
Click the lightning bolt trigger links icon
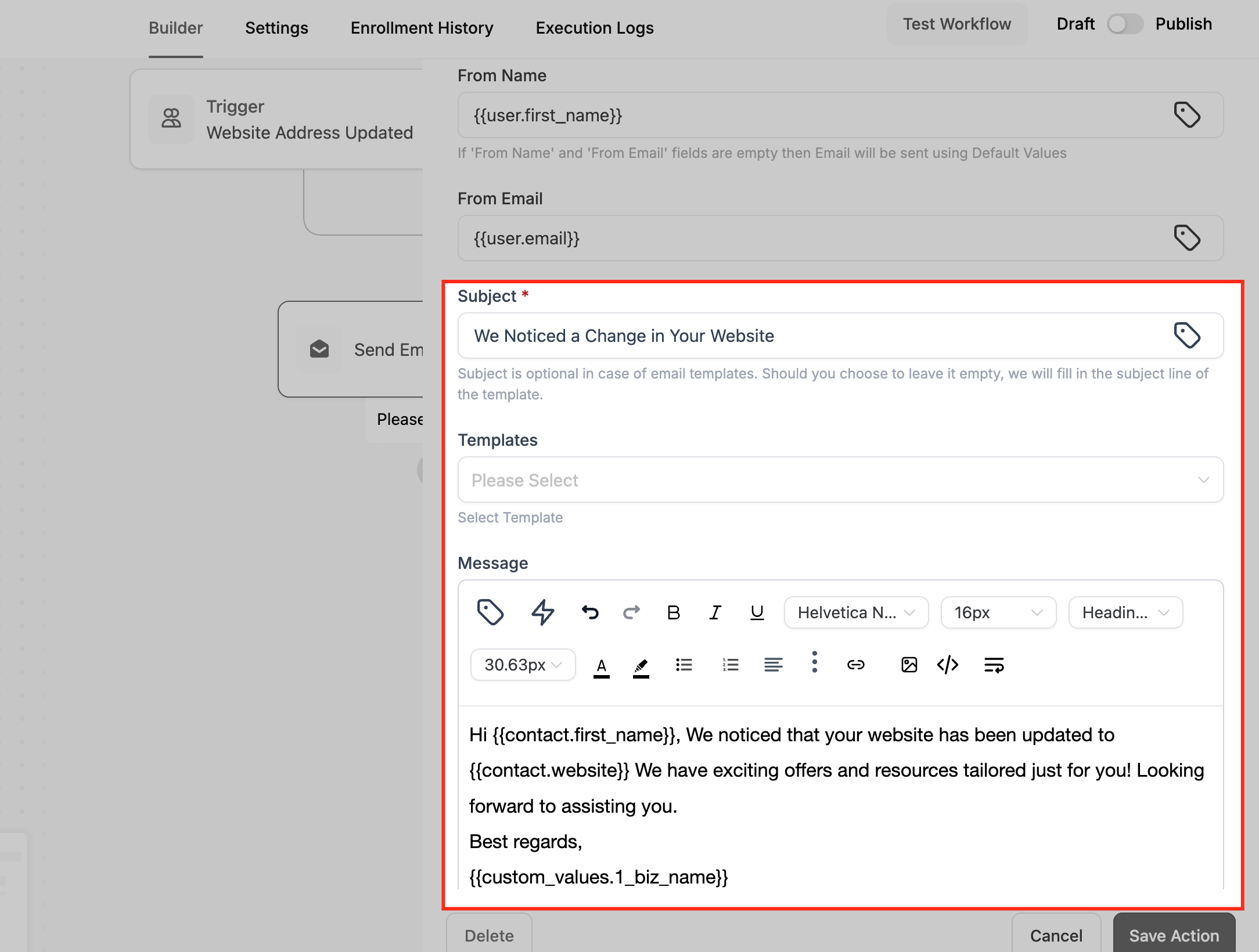tap(543, 612)
